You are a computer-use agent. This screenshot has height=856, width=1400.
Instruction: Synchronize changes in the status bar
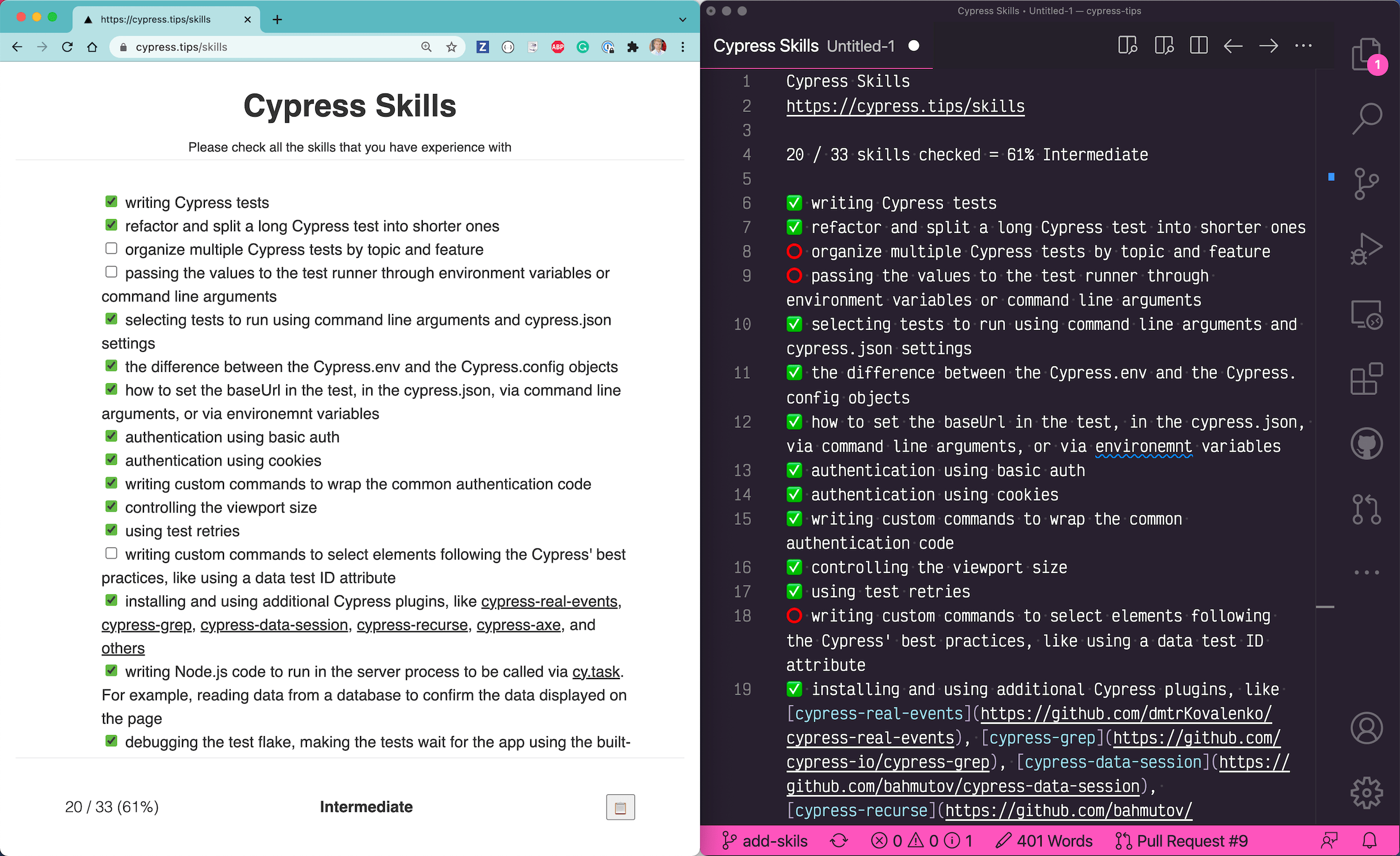pyautogui.click(x=839, y=841)
